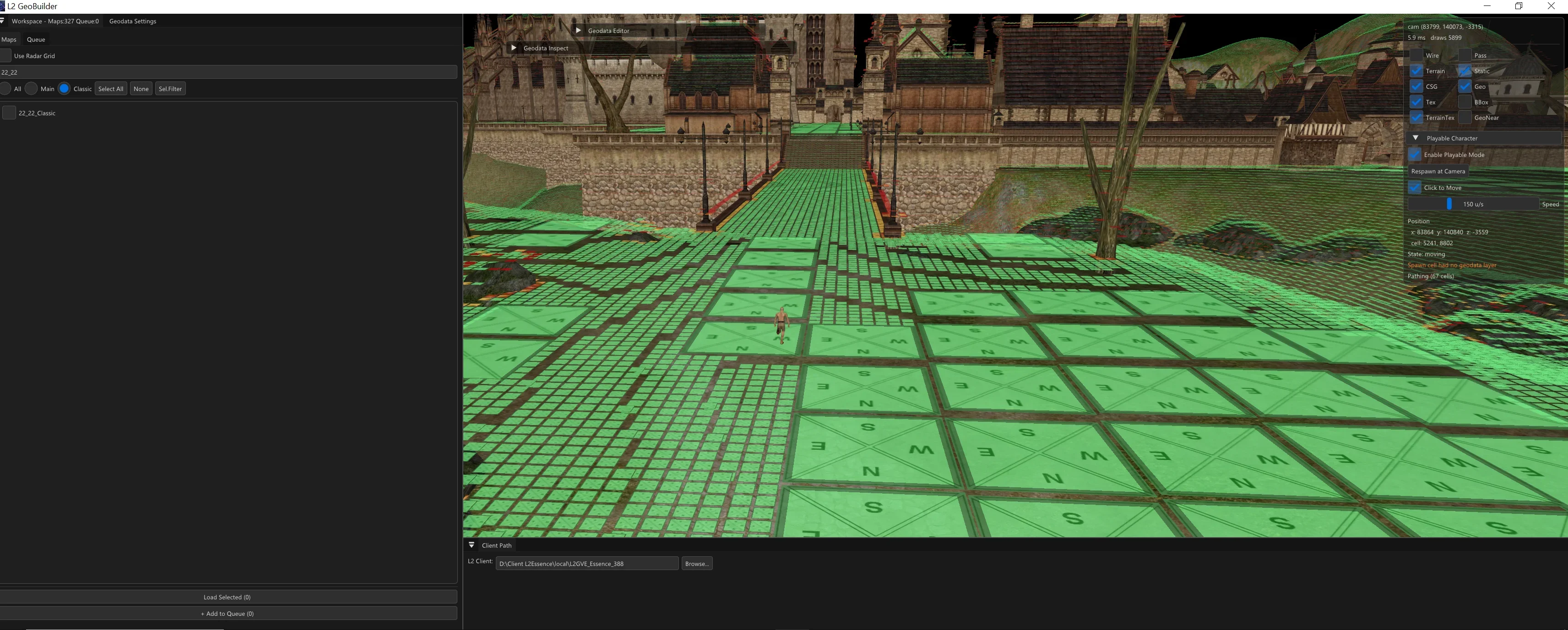The height and width of the screenshot is (630, 1568).
Task: Collapse the Playable Character section
Action: coord(1415,138)
